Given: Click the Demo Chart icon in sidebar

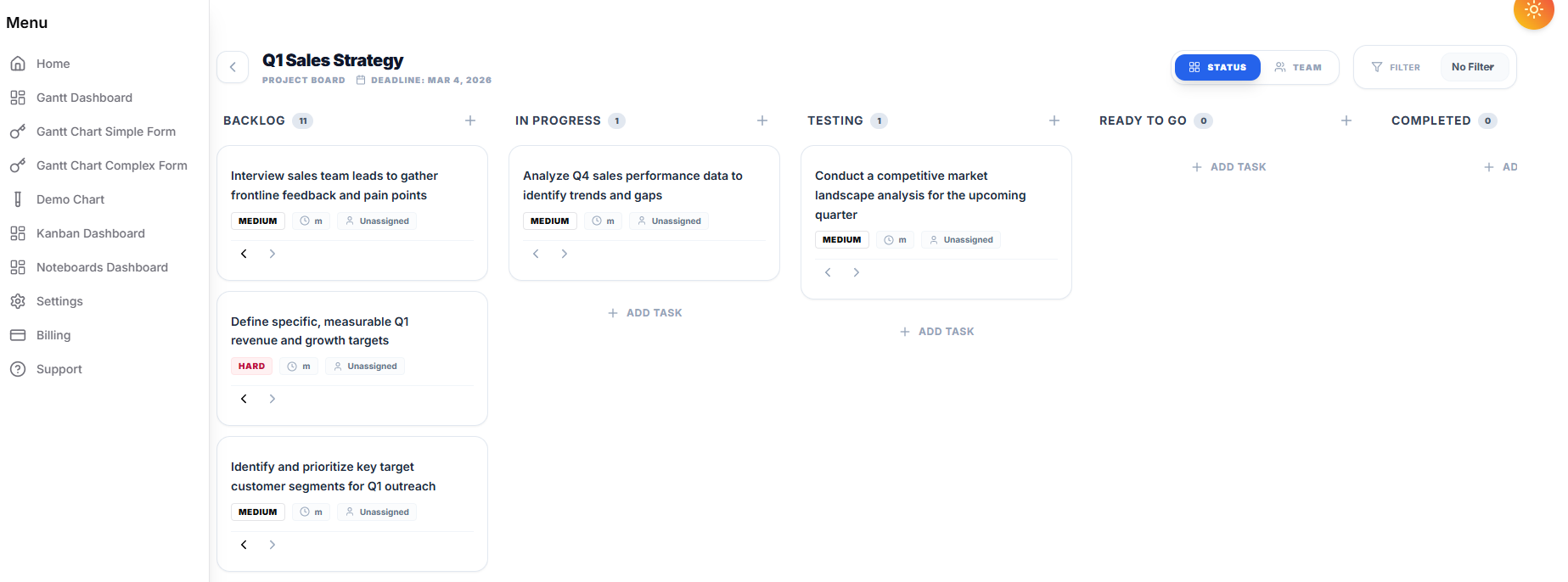Looking at the screenshot, I should coord(18,199).
